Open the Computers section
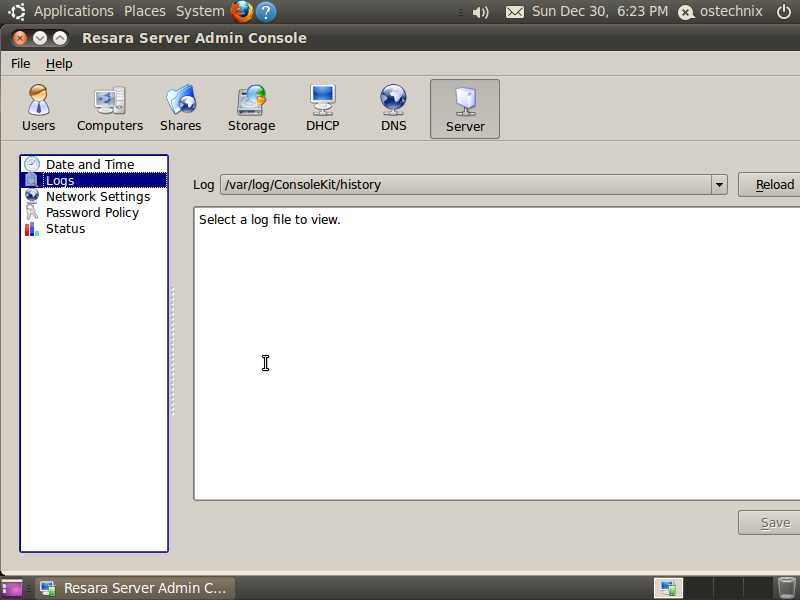800x600 pixels. [110, 108]
